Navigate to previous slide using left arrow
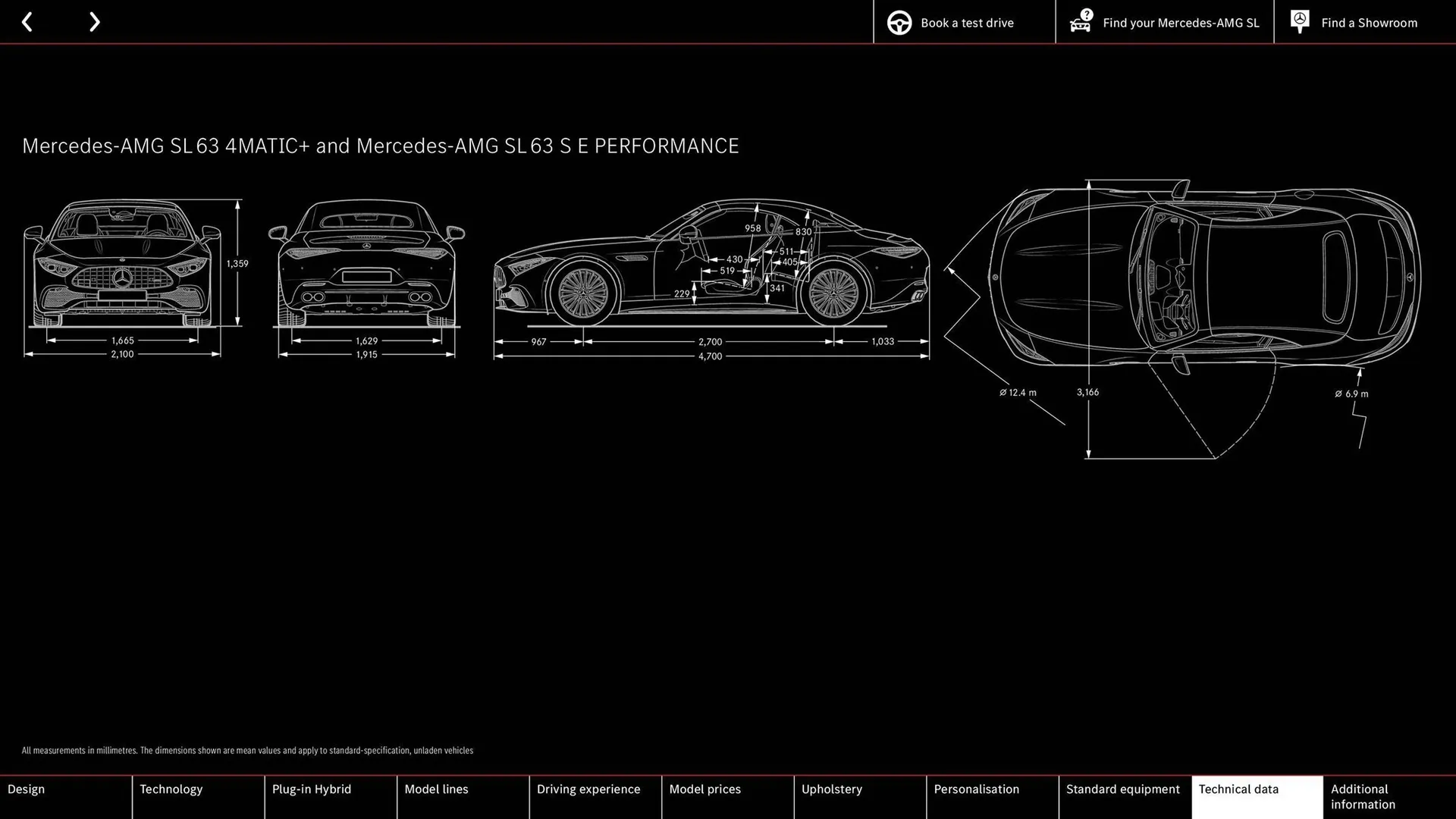Image resolution: width=1456 pixels, height=819 pixels. 27,22
